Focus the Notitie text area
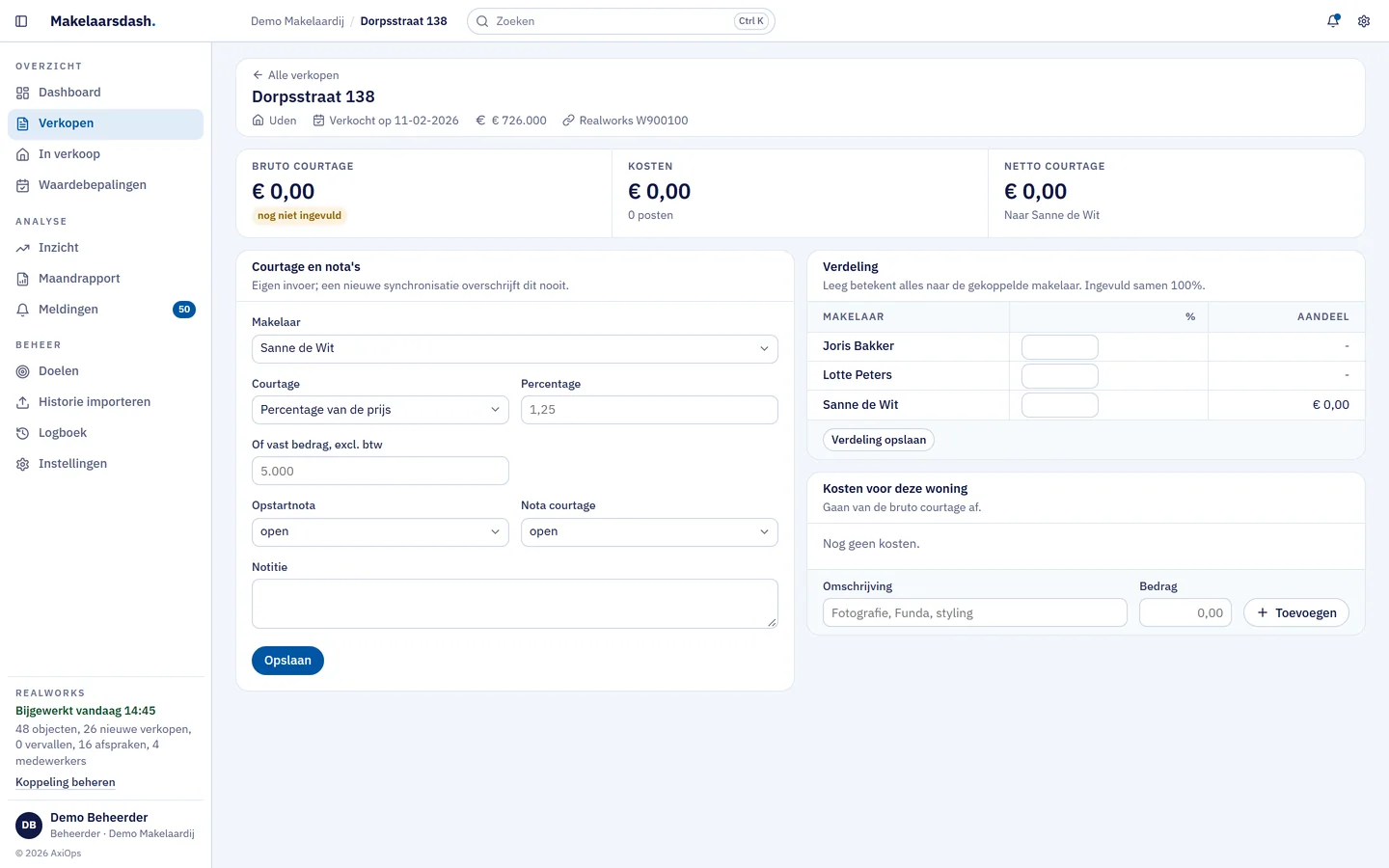Screen dimensions: 1389x868 515,604
